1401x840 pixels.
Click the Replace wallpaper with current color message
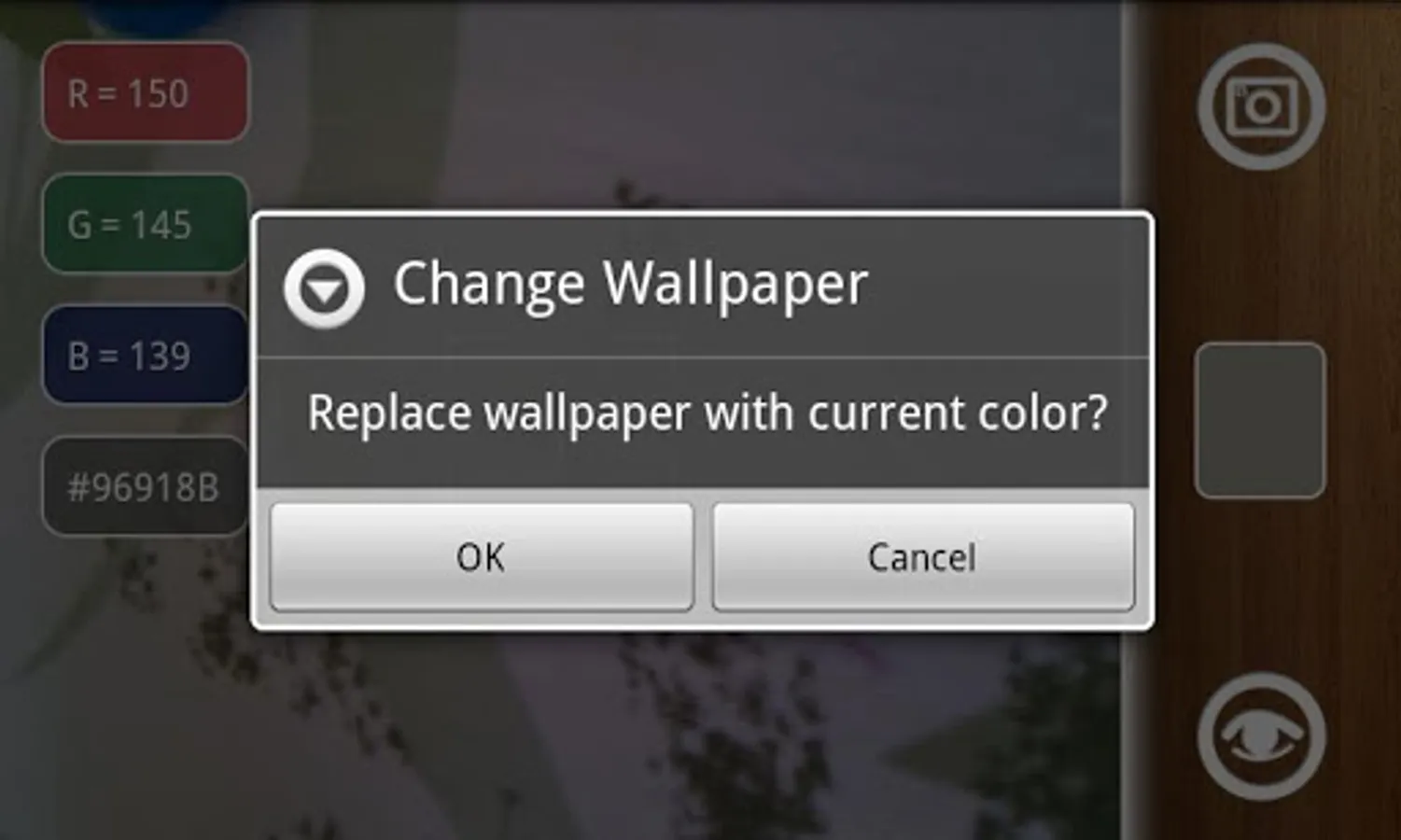[707, 413]
